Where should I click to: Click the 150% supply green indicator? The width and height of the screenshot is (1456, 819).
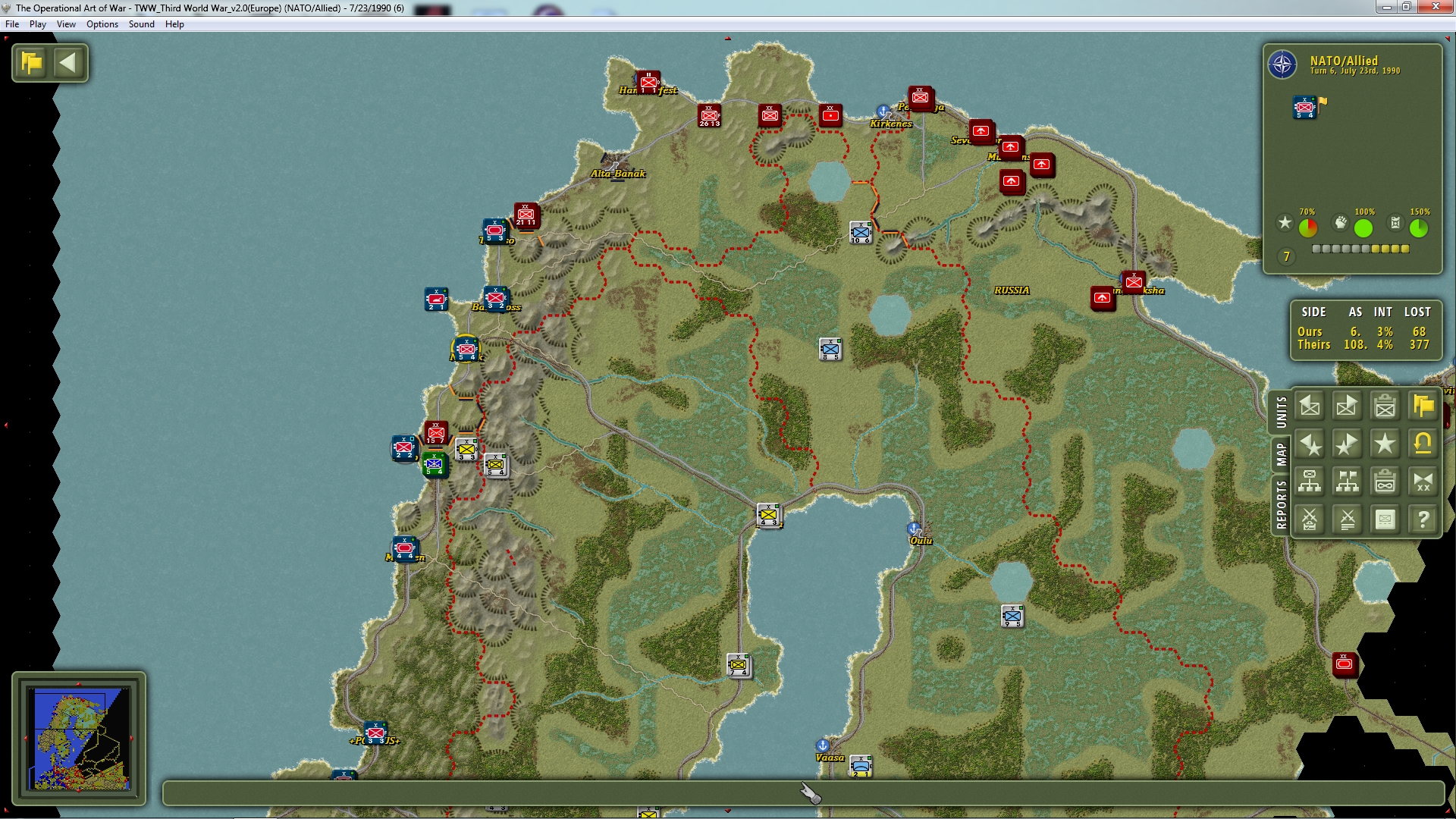click(1419, 227)
